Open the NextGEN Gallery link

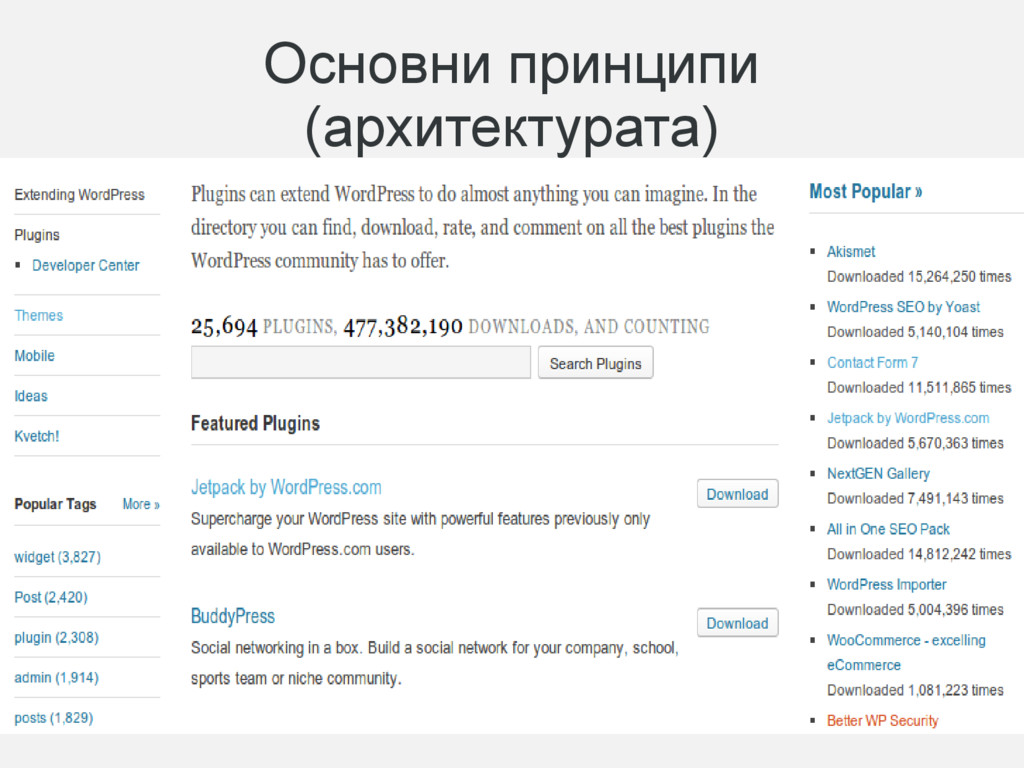coord(878,473)
